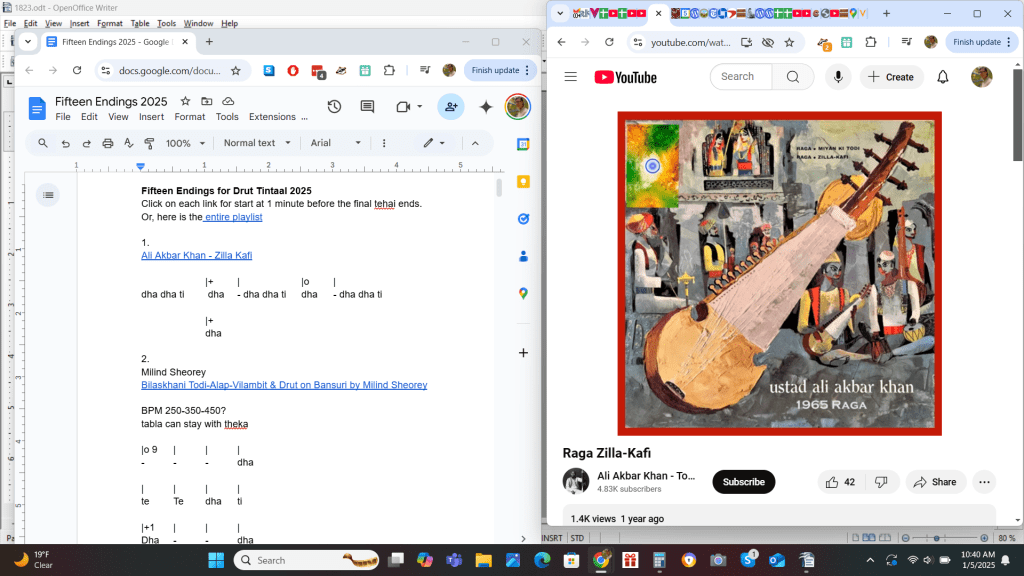Click the Print icon in Docs toolbar

pyautogui.click(x=108, y=143)
